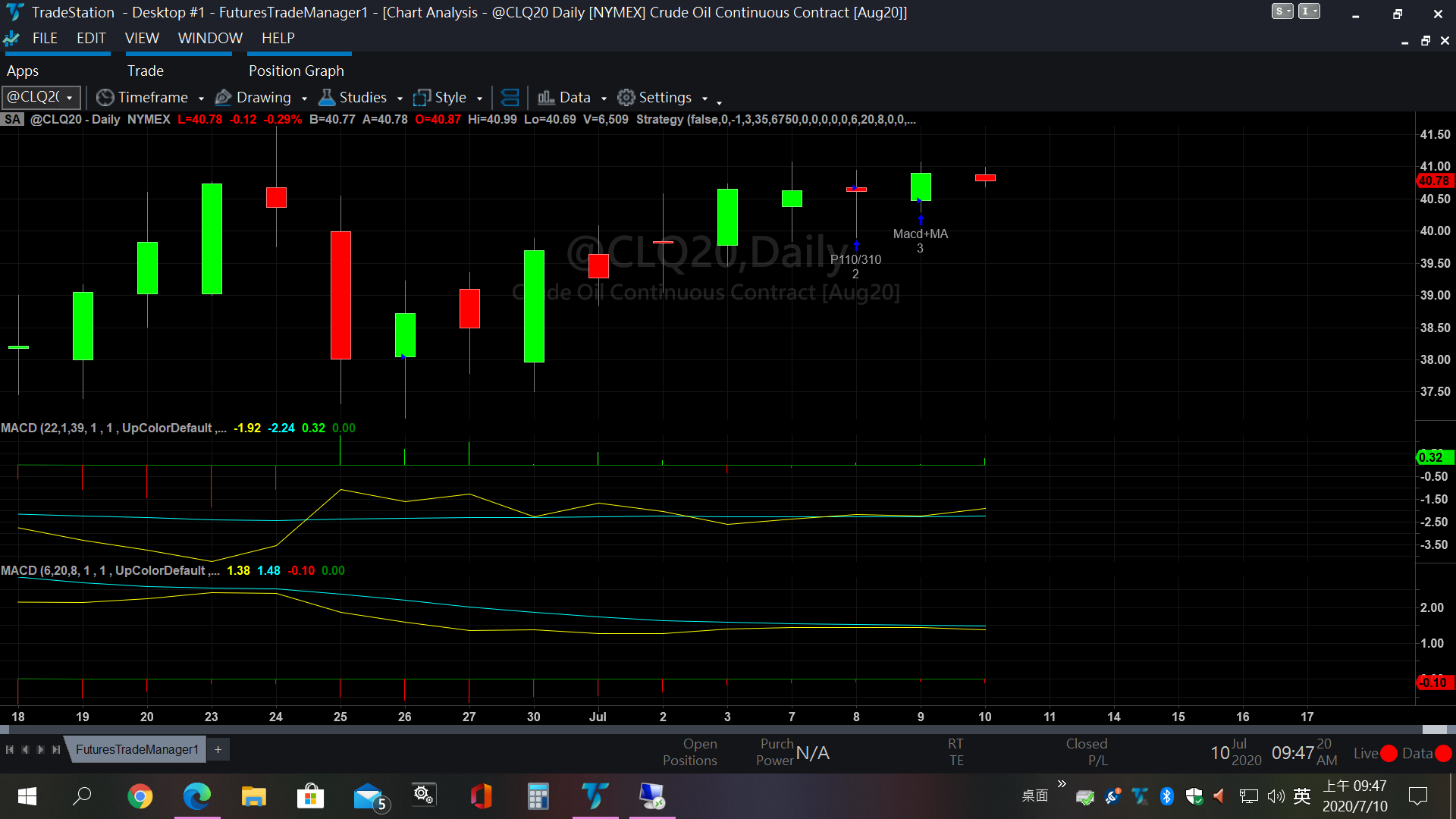Open the Timeframe clock icon
This screenshot has height=819, width=1456.
(105, 98)
